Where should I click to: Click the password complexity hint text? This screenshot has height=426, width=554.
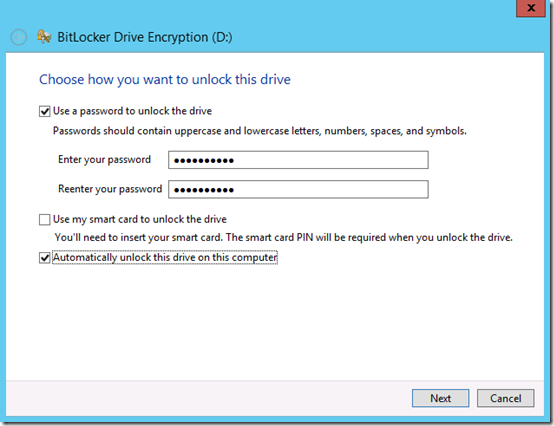(260, 131)
